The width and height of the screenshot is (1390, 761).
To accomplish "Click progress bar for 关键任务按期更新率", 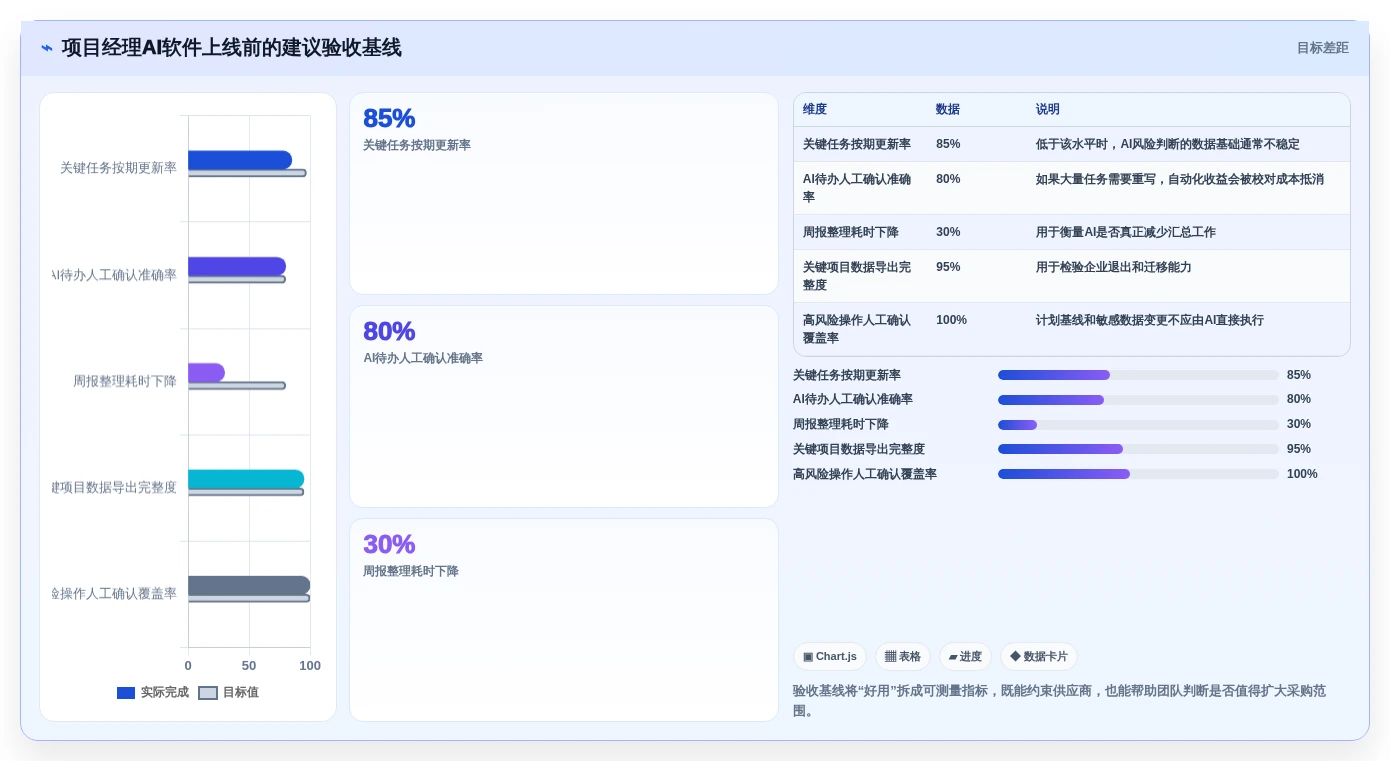I will pyautogui.click(x=1138, y=375).
